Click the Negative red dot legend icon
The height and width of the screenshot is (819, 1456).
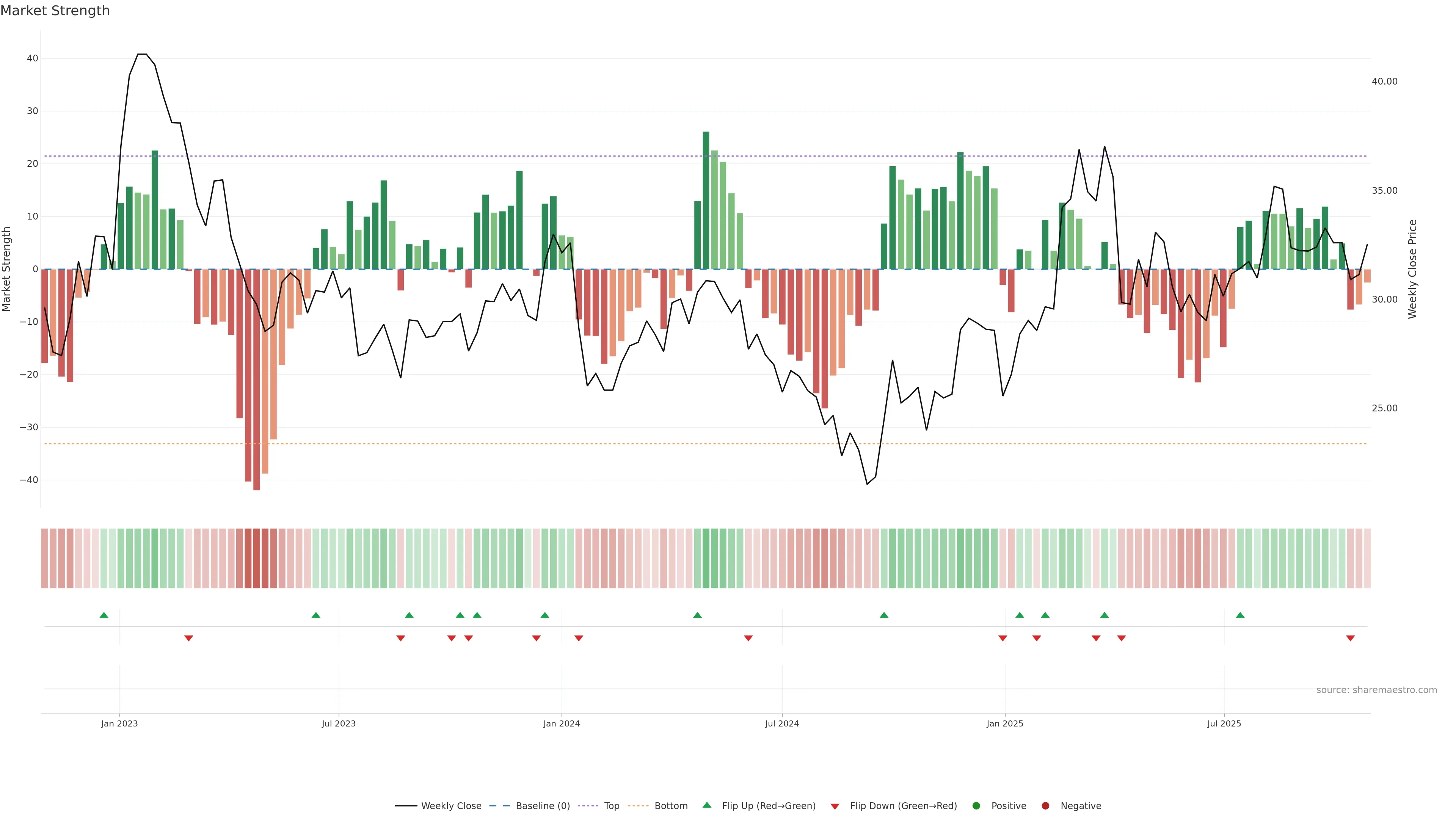(x=1045, y=806)
